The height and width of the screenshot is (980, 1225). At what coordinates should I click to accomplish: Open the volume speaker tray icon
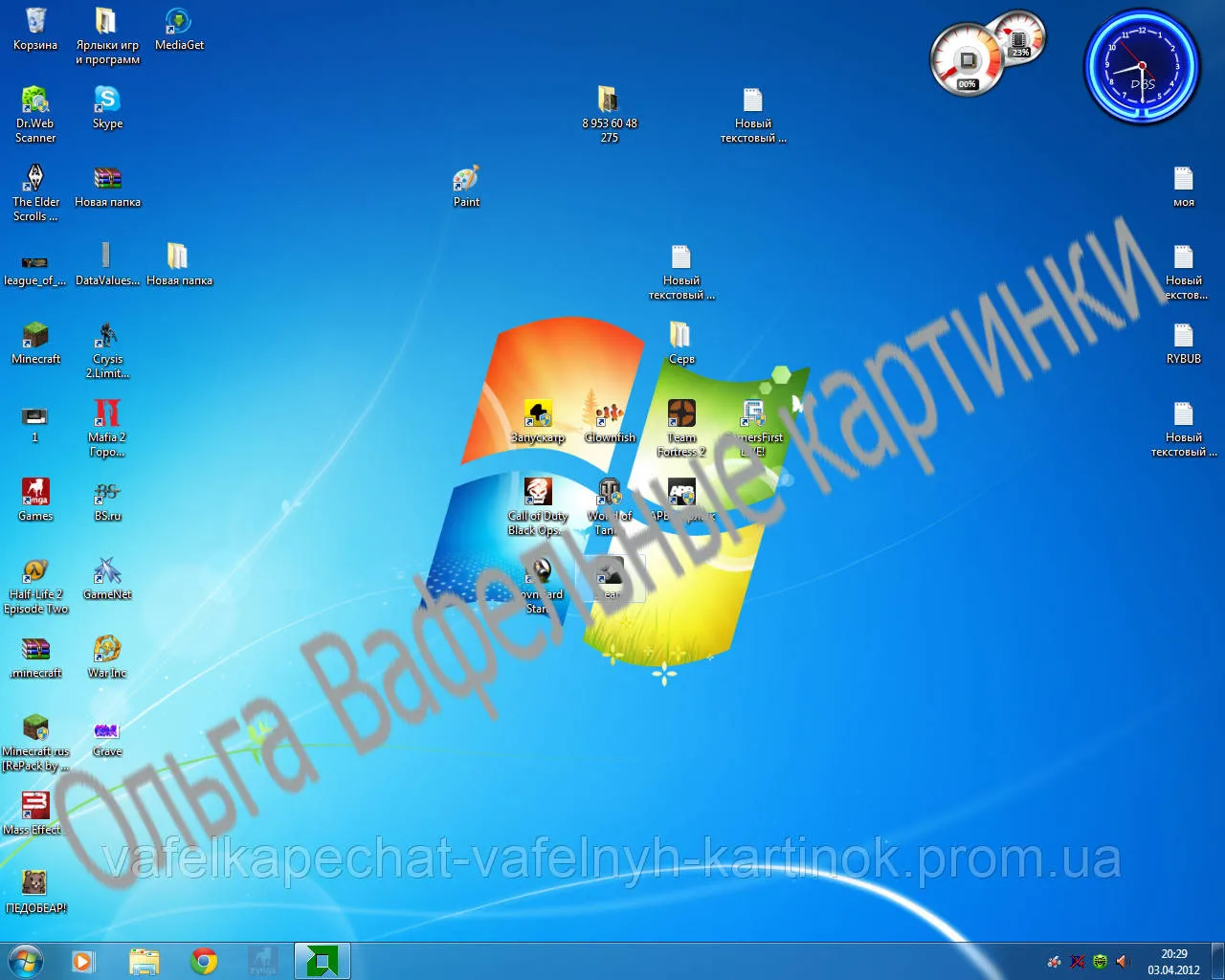point(1123,961)
